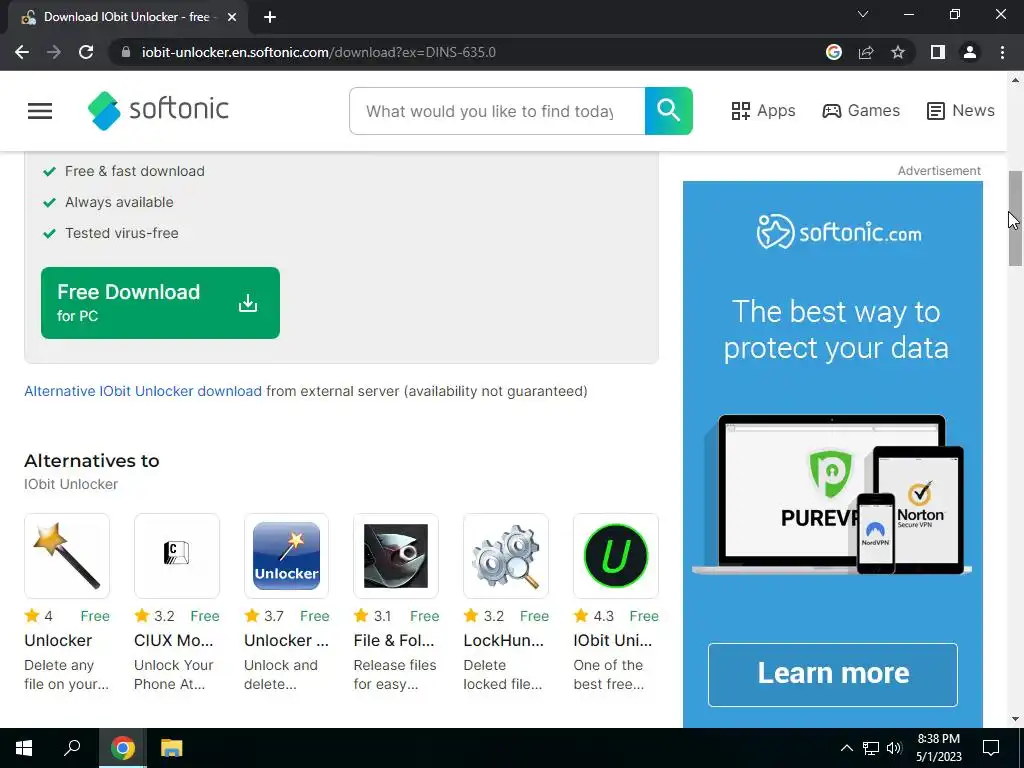Open the IObit Uninstaller green U icon
The height and width of the screenshot is (768, 1024).
616,556
